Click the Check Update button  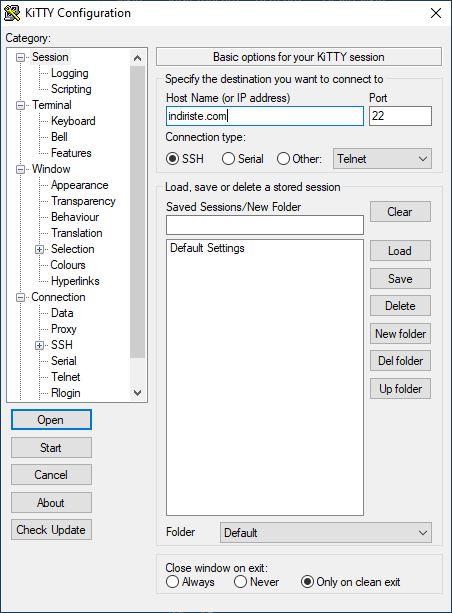(x=51, y=530)
